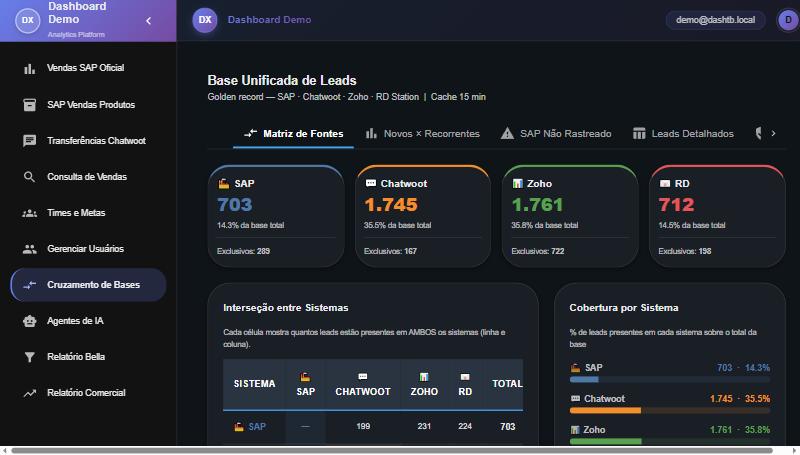Click the RD card icon
This screenshot has width=800, height=455.
665,183
